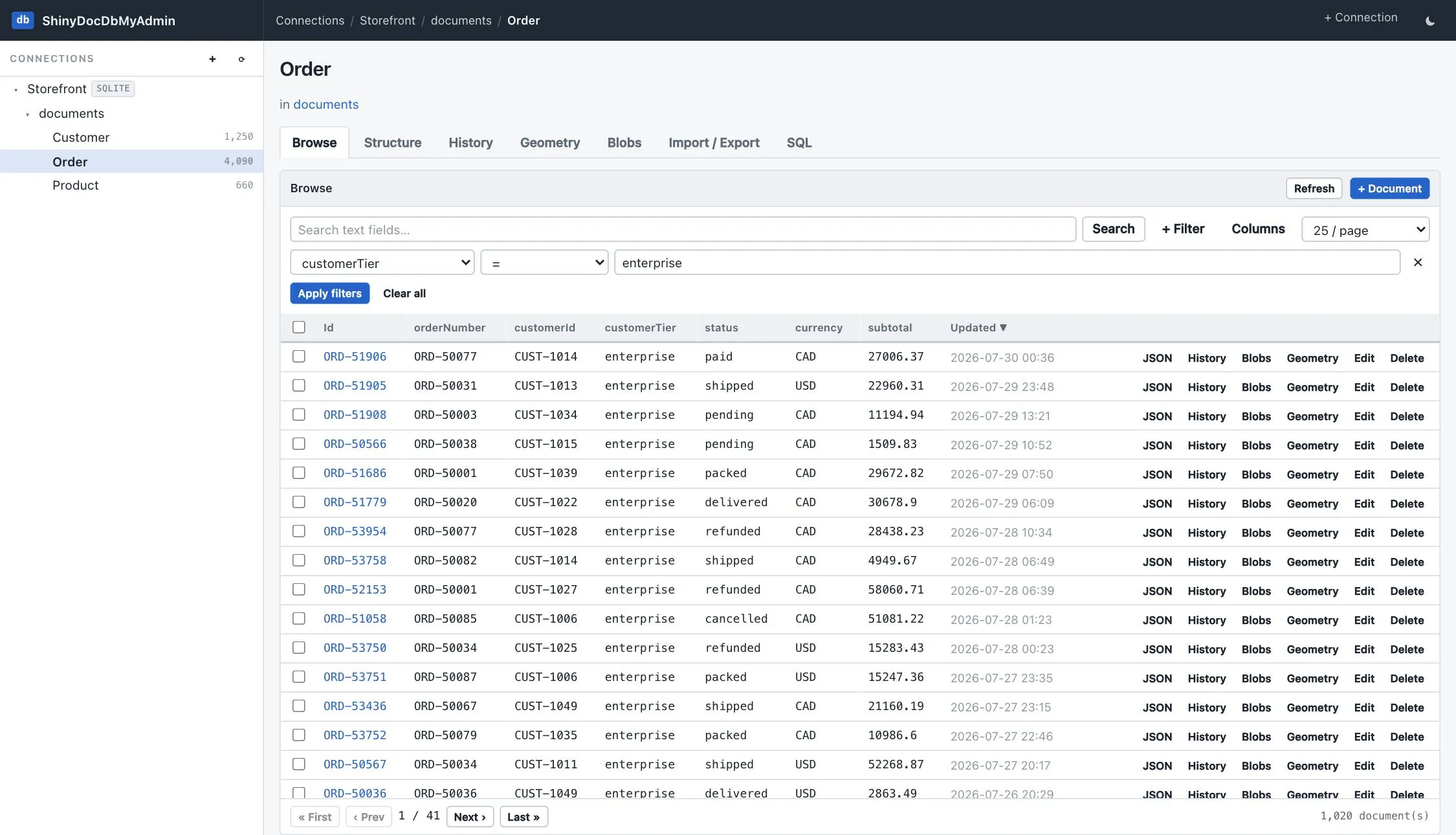1456x835 pixels.
Task: Click the filter value field containing enterprise
Action: point(1007,262)
